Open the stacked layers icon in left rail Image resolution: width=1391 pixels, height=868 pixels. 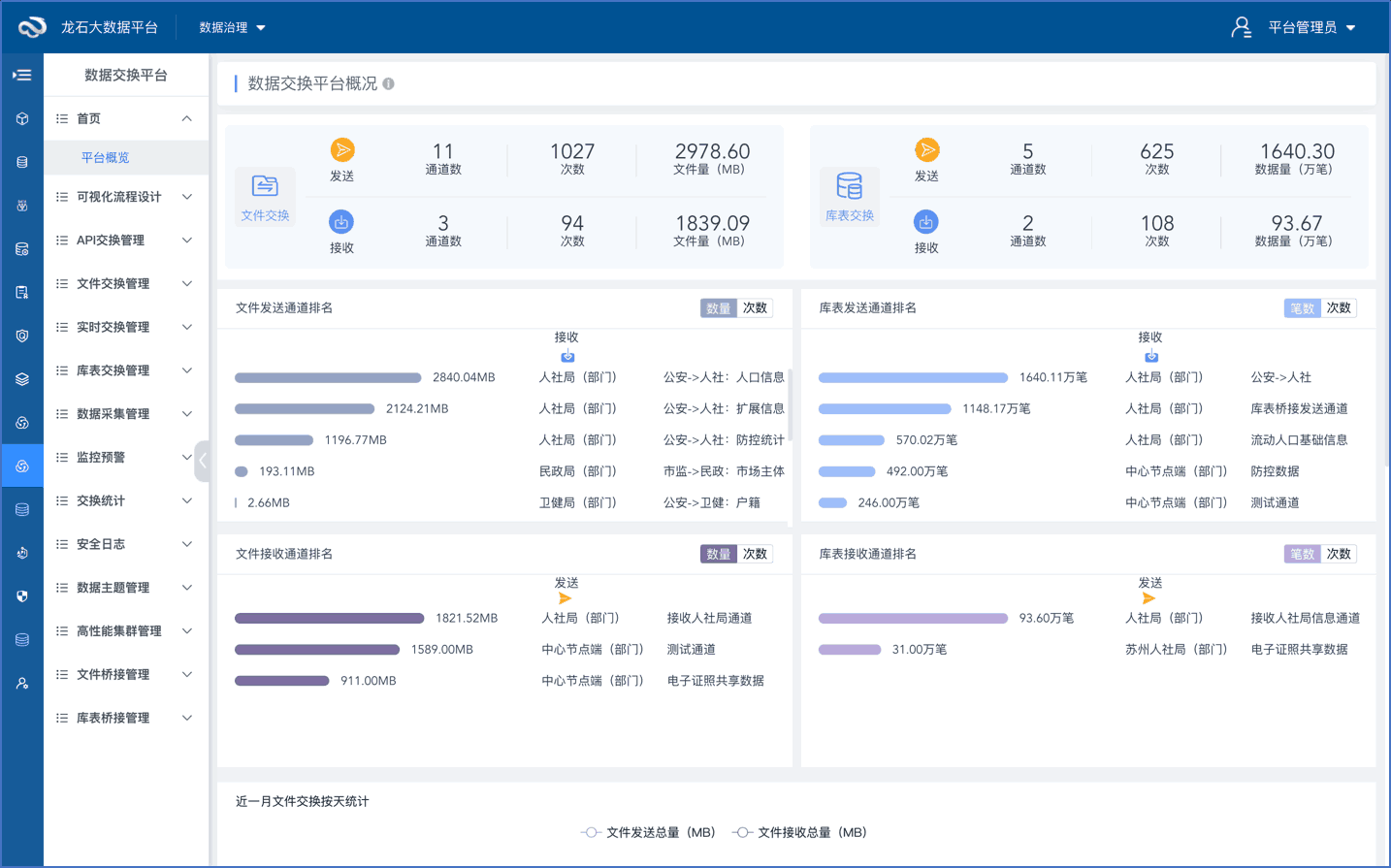click(21, 379)
